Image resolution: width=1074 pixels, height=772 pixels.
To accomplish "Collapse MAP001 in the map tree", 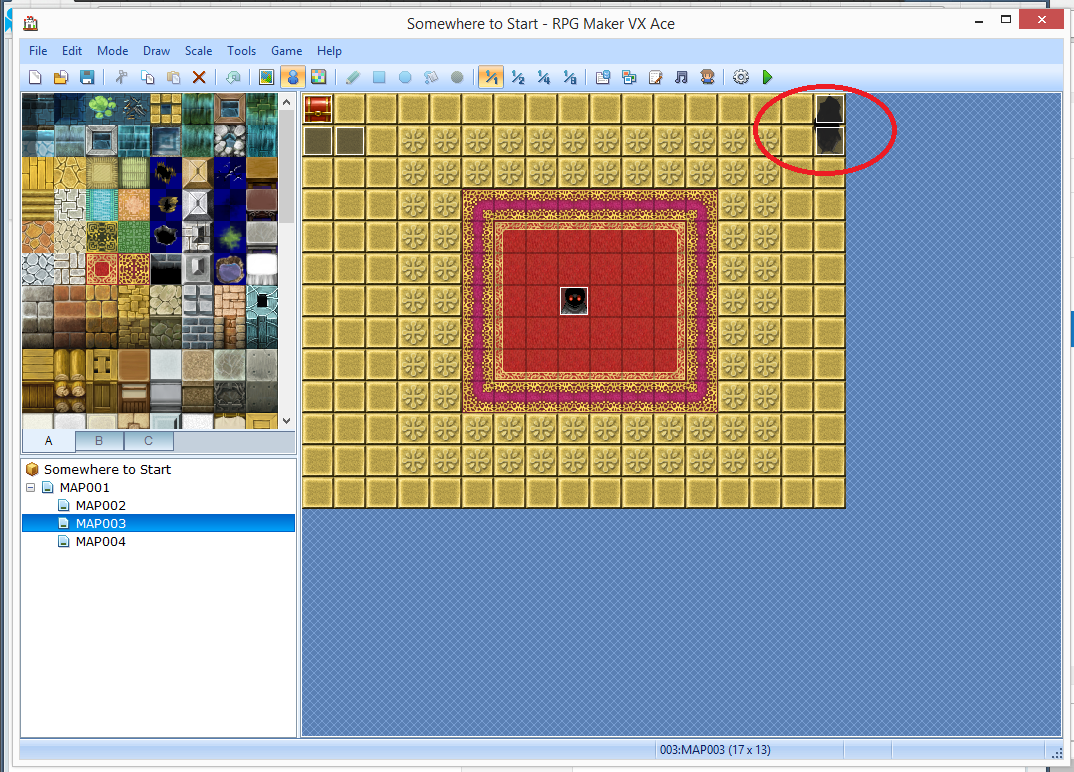I will click(x=31, y=487).
